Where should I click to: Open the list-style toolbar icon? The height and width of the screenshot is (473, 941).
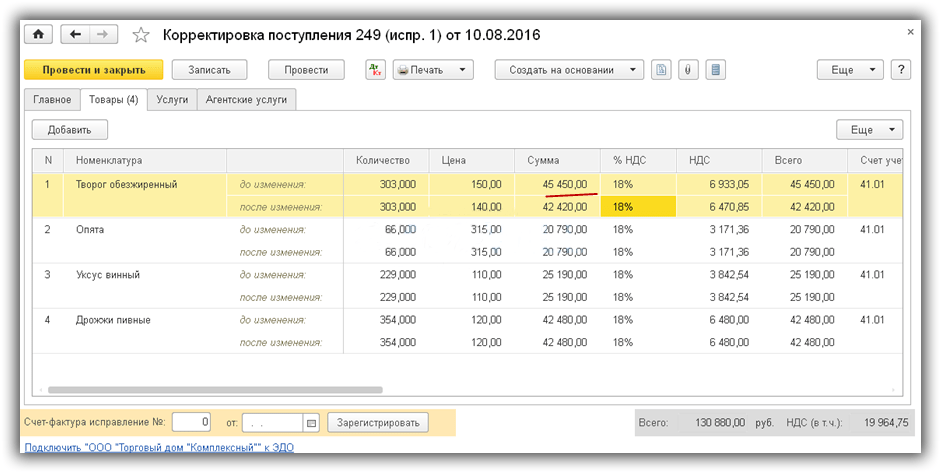tap(715, 70)
